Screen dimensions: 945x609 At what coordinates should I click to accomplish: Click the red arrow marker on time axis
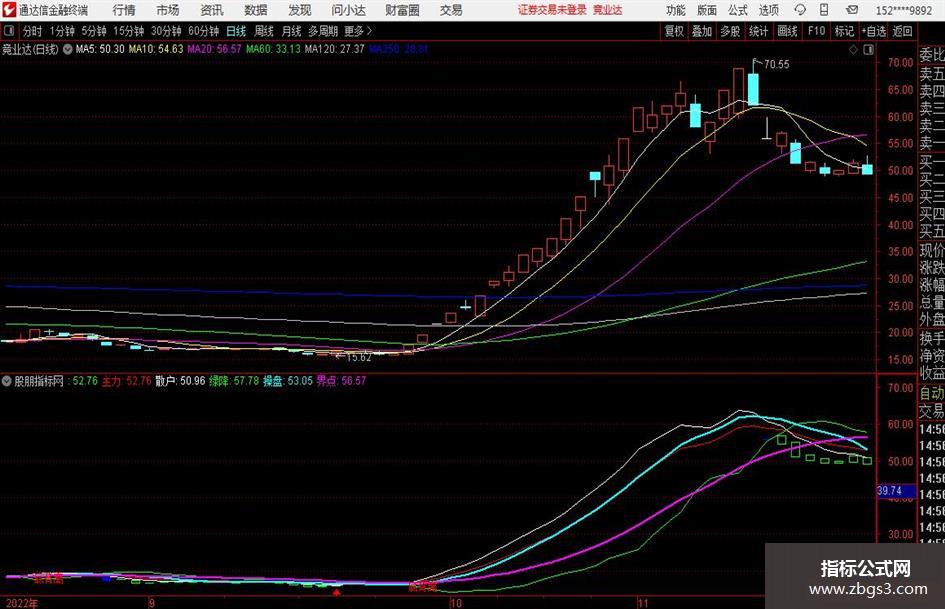coord(336,593)
